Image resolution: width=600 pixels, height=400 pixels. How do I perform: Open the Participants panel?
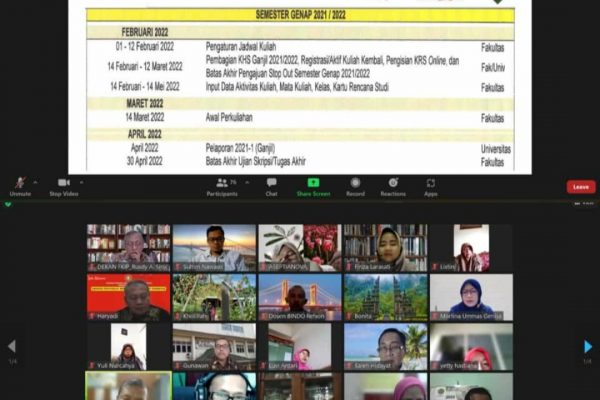tap(221, 184)
